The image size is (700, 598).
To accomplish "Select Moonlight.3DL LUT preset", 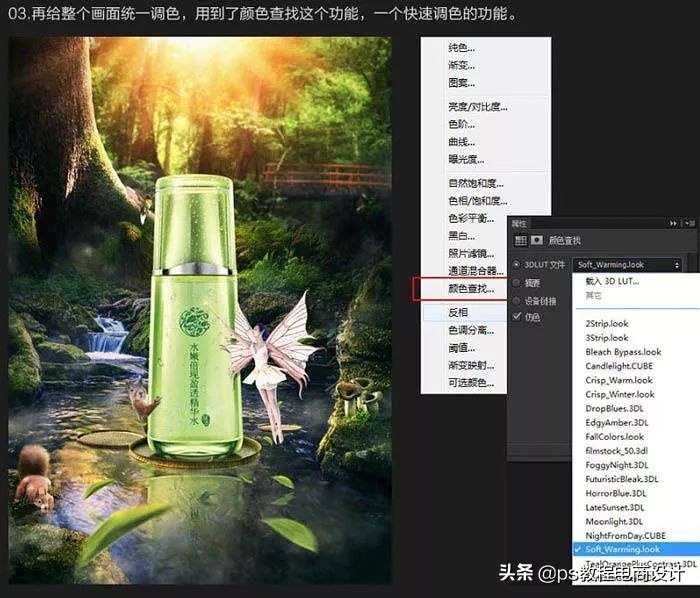I will tap(614, 522).
